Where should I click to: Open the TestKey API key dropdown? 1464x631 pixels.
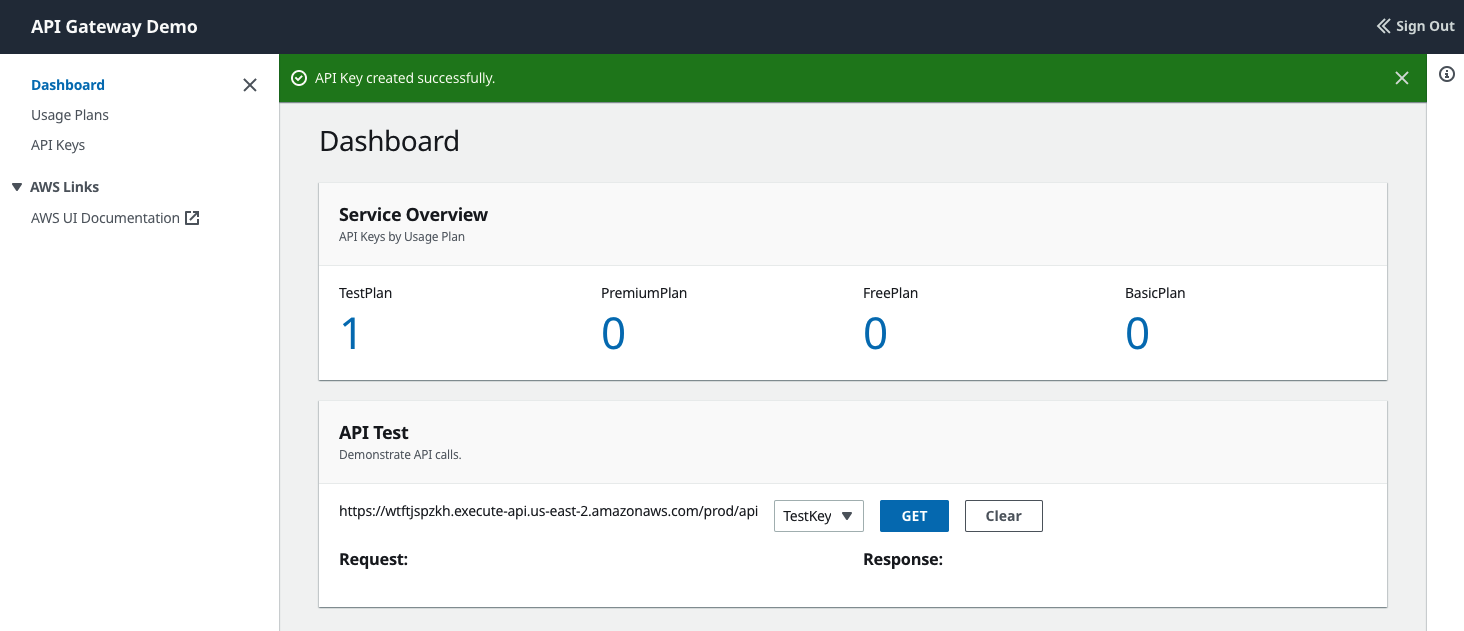pyautogui.click(x=818, y=516)
